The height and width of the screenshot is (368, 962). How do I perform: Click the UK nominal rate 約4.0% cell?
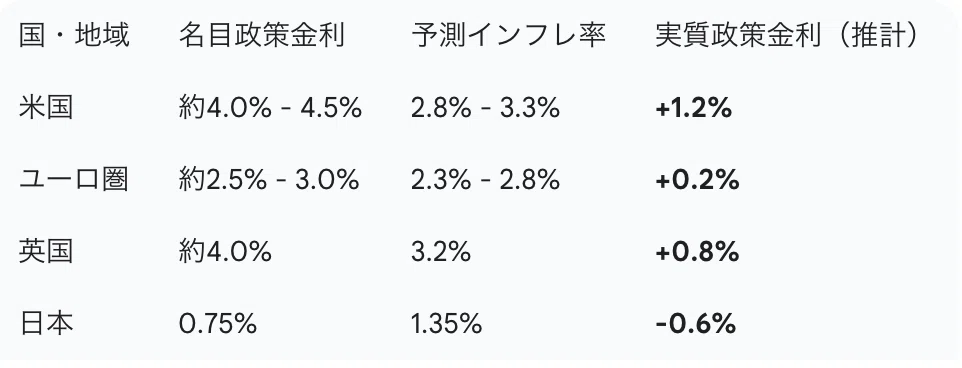pyautogui.click(x=225, y=252)
